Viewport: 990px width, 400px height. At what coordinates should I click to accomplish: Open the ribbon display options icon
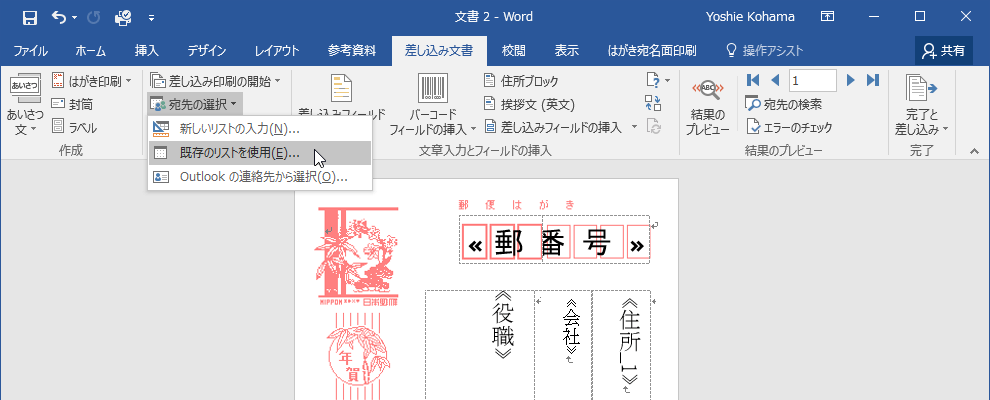pyautogui.click(x=826, y=17)
